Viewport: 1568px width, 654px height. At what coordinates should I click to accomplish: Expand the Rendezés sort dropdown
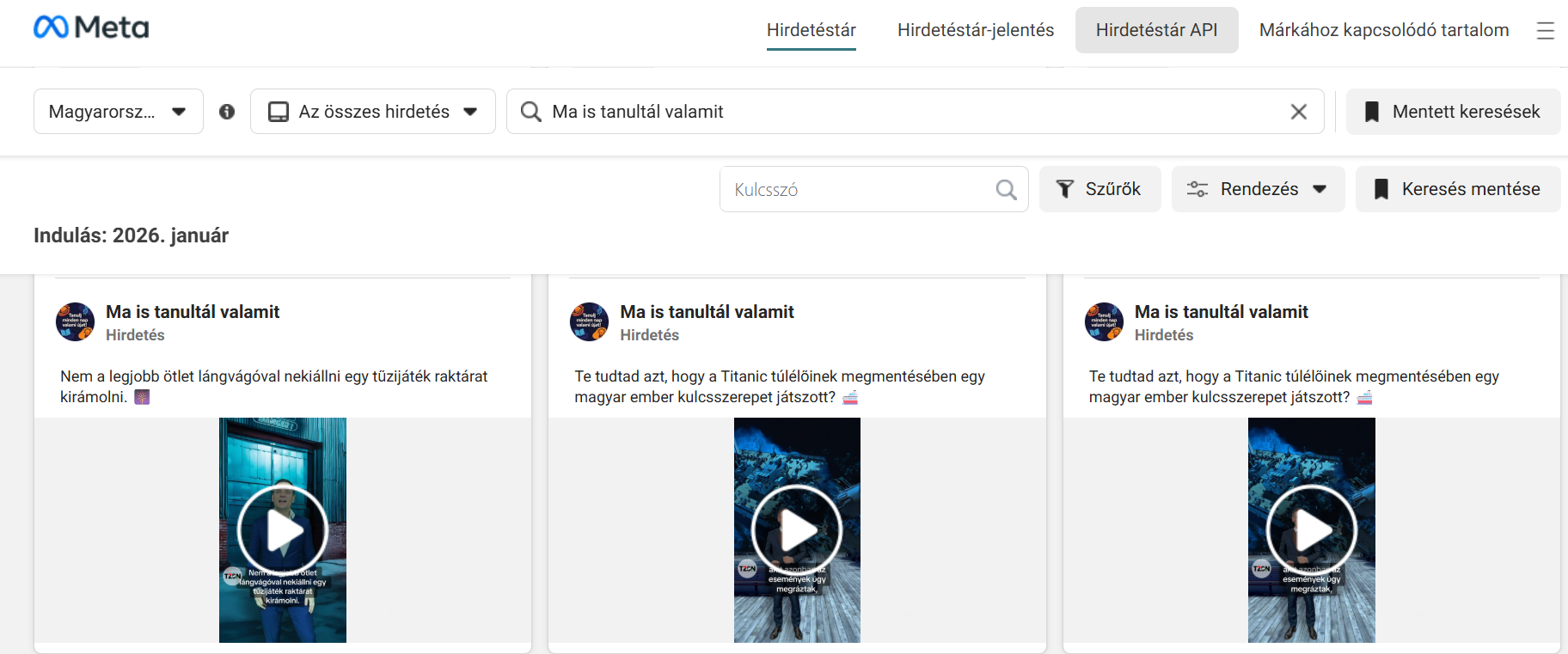coord(1258,189)
